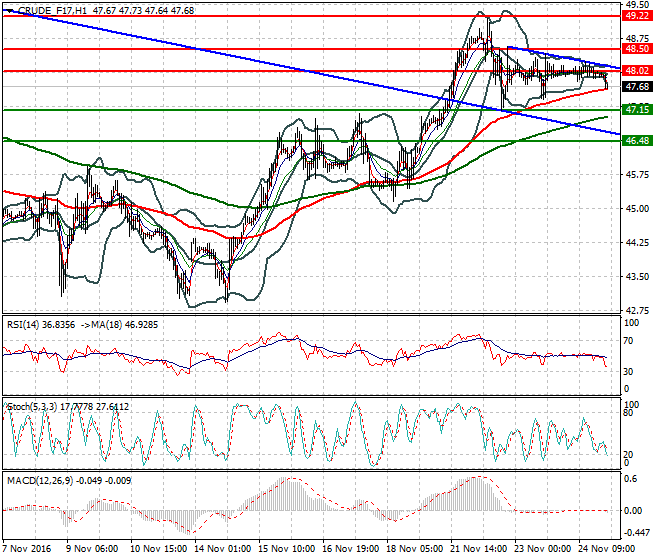Viewport: 660px width, 560px height.
Task: Click the 0.6 value on MACD scale
Action: coord(631,479)
